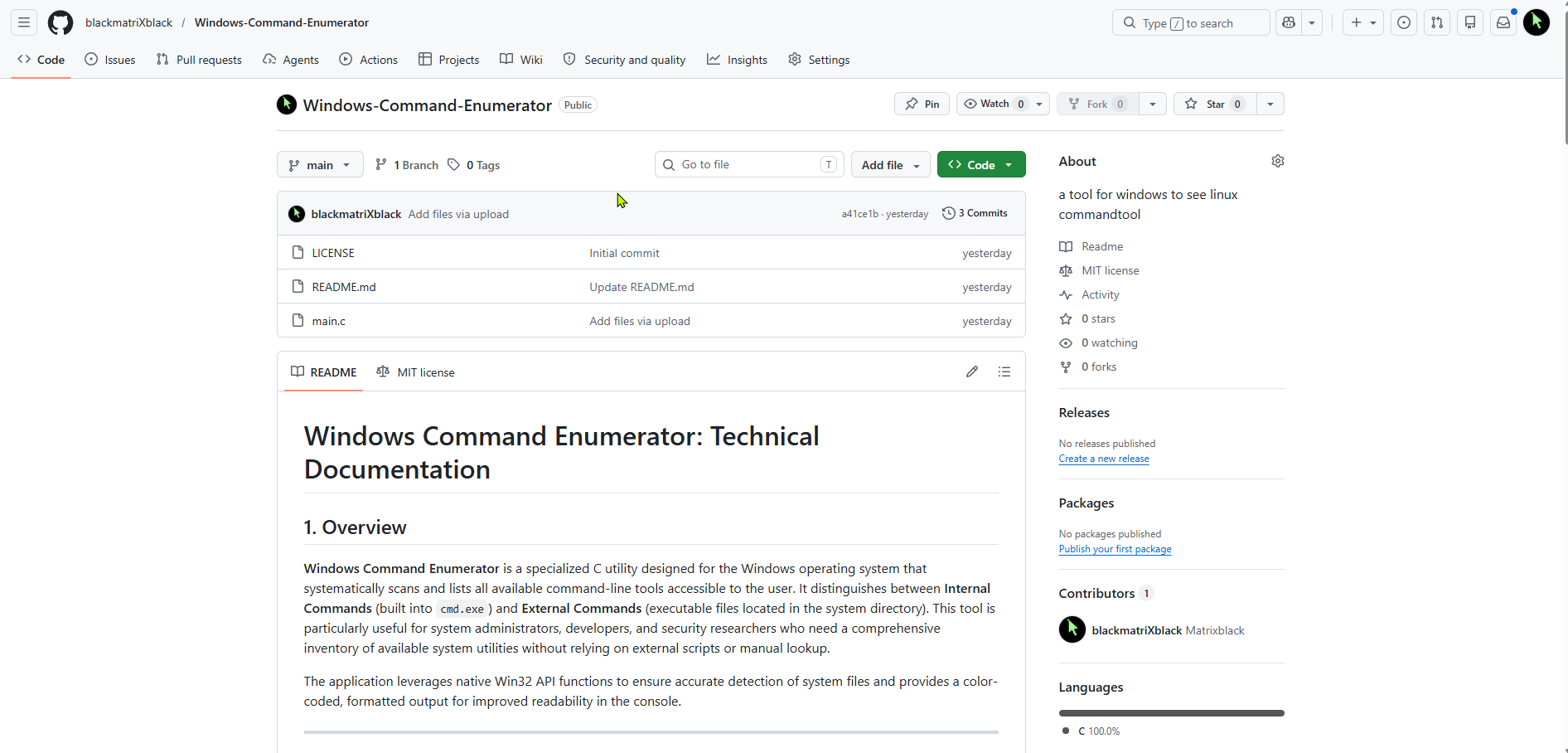Select the README tab in file viewer
The image size is (1568, 753).
click(x=324, y=372)
